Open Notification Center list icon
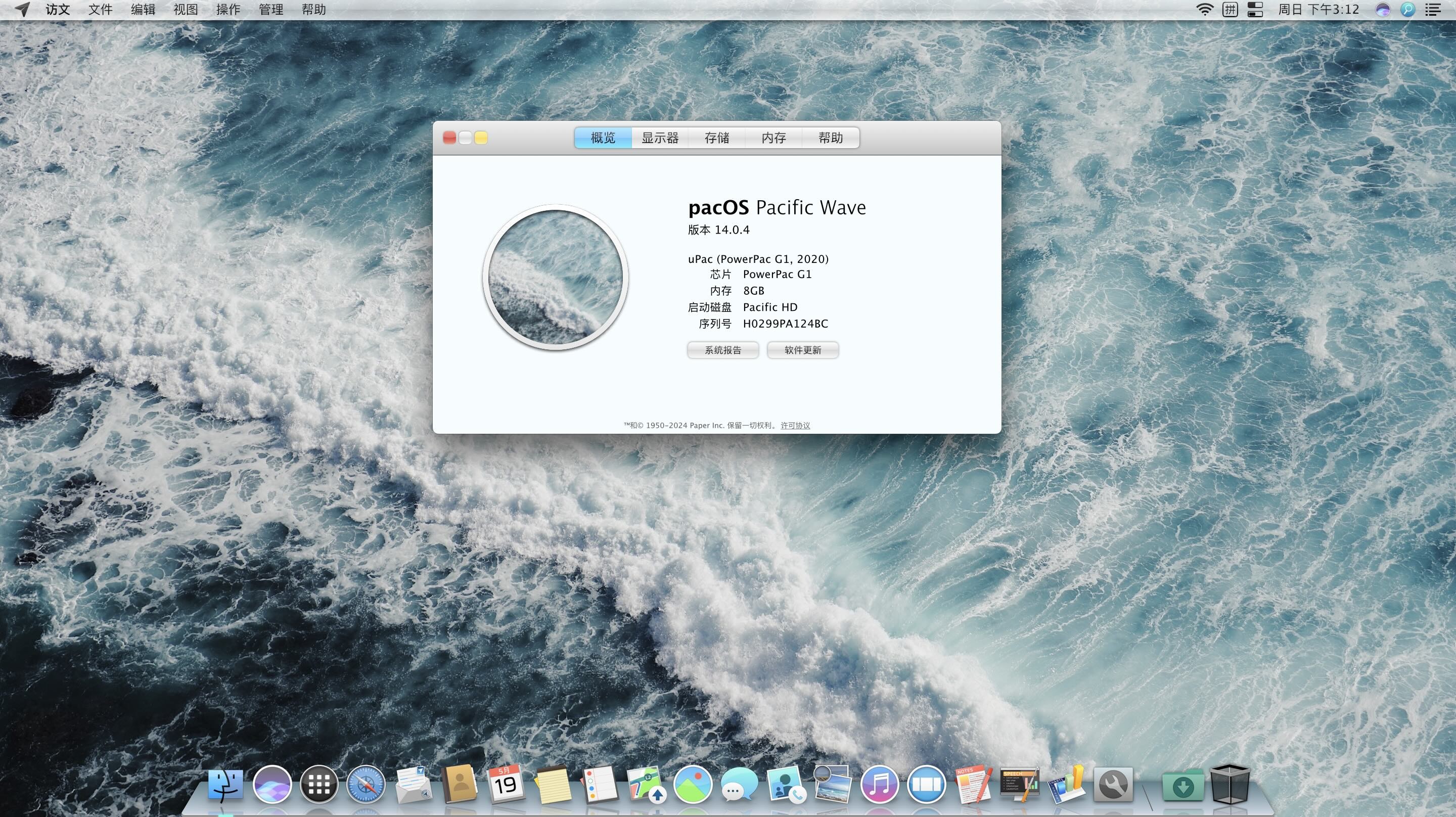Screen dimensions: 1456x817 click(1433, 10)
